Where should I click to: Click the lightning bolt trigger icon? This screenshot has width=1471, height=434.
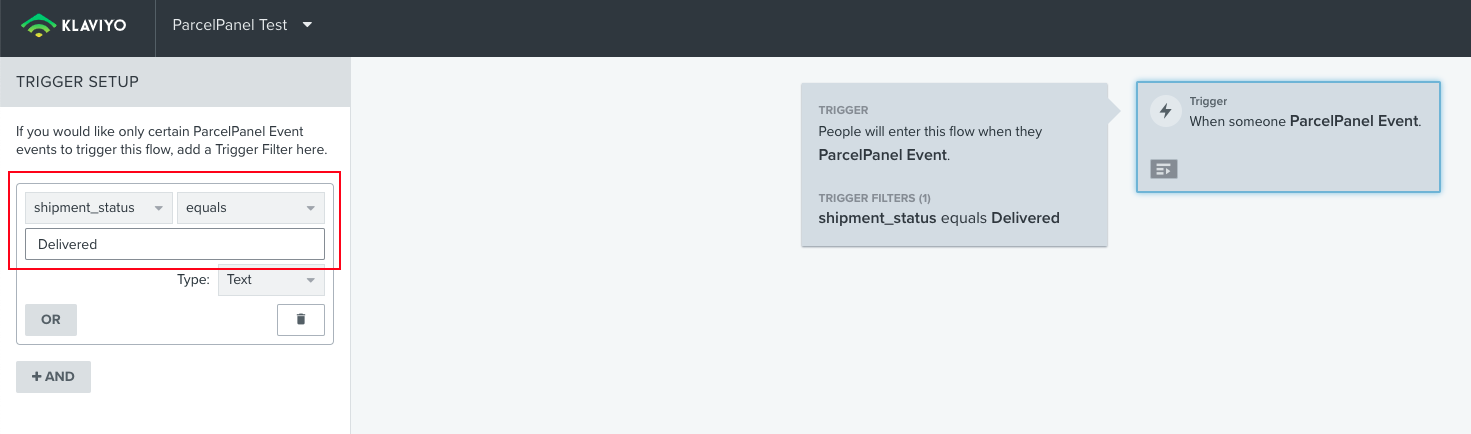[1165, 111]
